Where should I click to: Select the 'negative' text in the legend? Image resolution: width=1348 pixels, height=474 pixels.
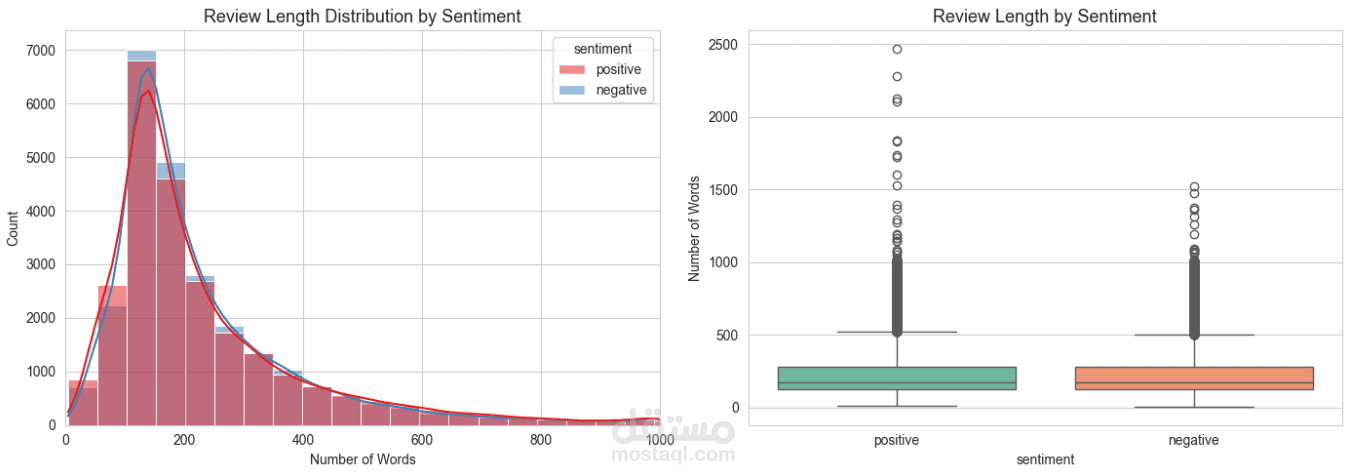(x=621, y=90)
